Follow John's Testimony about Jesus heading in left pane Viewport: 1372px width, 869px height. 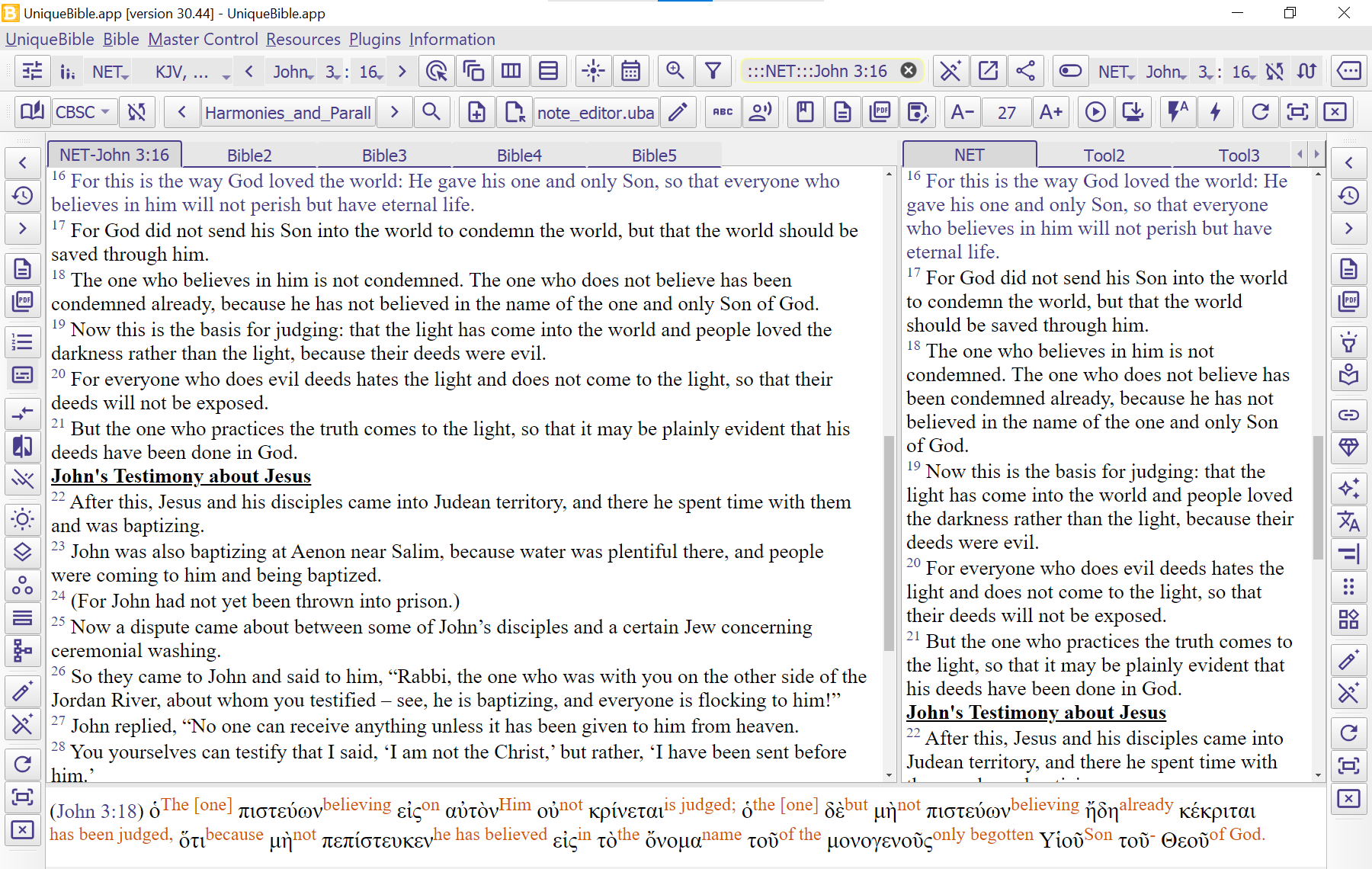pyautogui.click(x=181, y=476)
